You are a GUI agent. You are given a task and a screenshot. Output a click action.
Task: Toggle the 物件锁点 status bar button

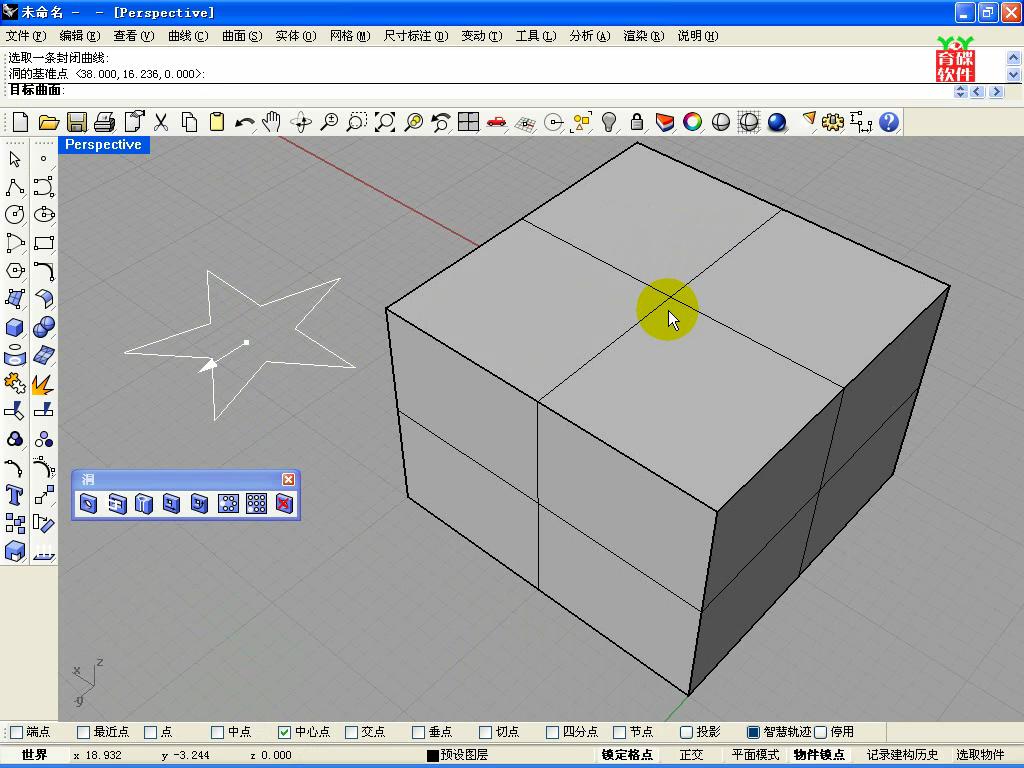pyautogui.click(x=819, y=755)
